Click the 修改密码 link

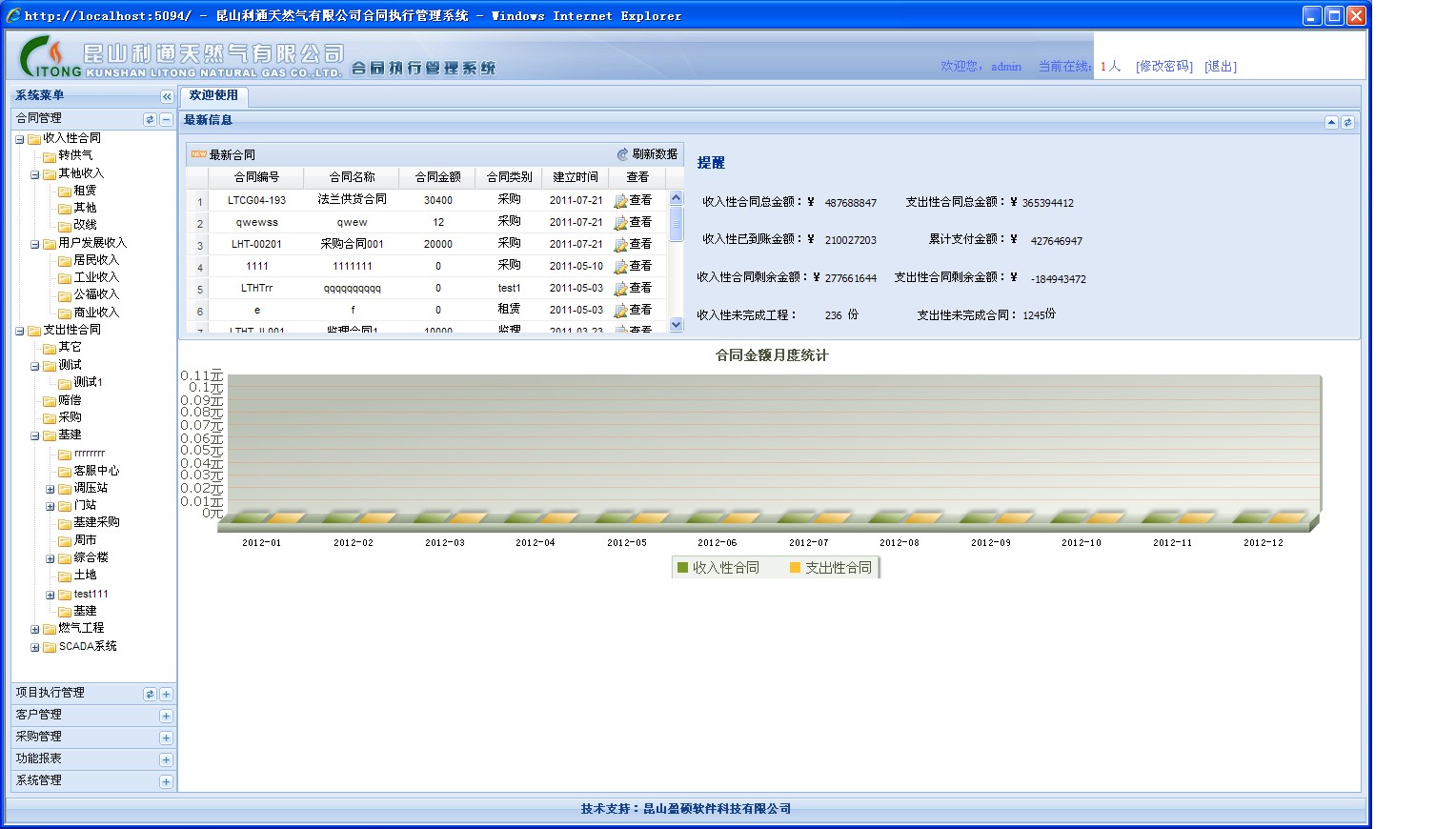pyautogui.click(x=1164, y=66)
